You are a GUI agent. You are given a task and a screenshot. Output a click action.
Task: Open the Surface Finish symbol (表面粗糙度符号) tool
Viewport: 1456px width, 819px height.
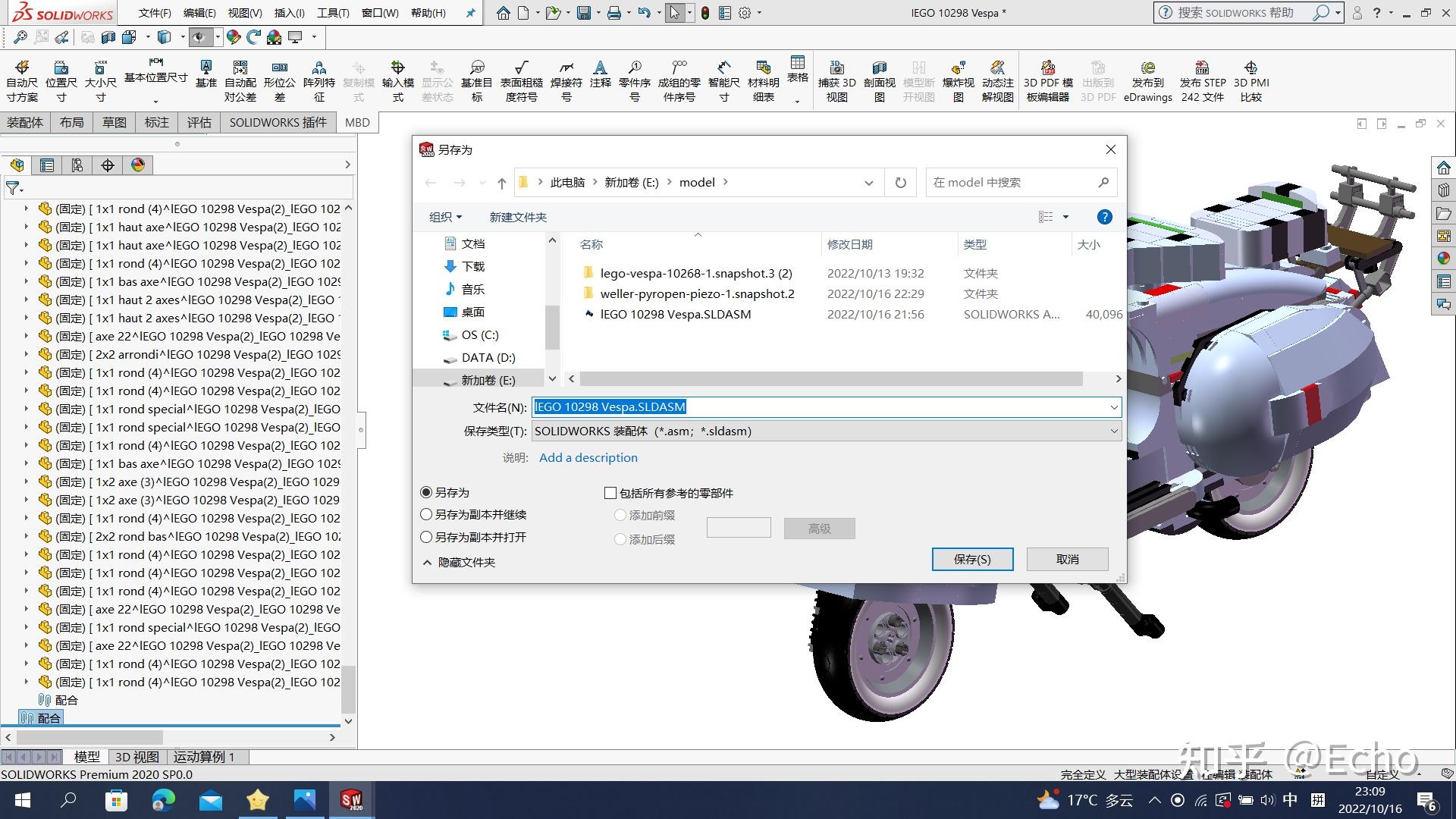click(x=522, y=81)
